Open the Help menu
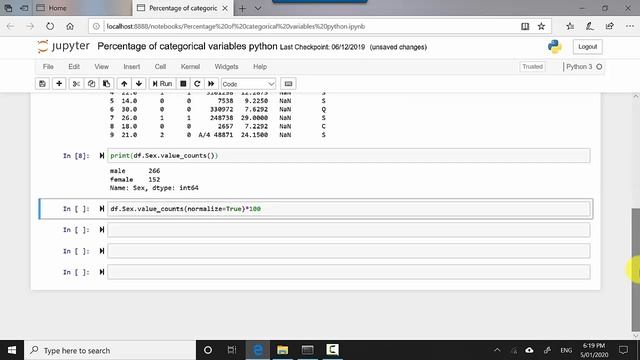Screen dimensions: 640x360 [x=260, y=67]
